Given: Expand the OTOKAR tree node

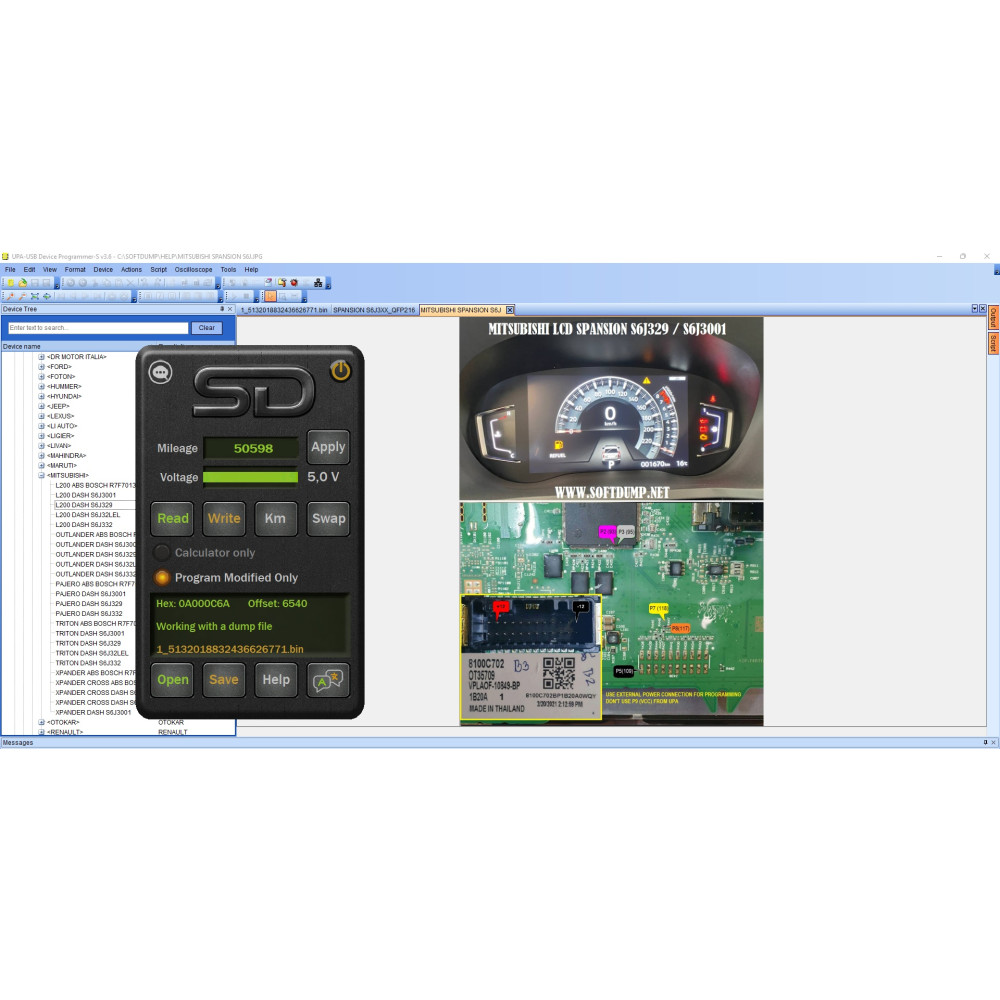Looking at the screenshot, I should tap(41, 722).
